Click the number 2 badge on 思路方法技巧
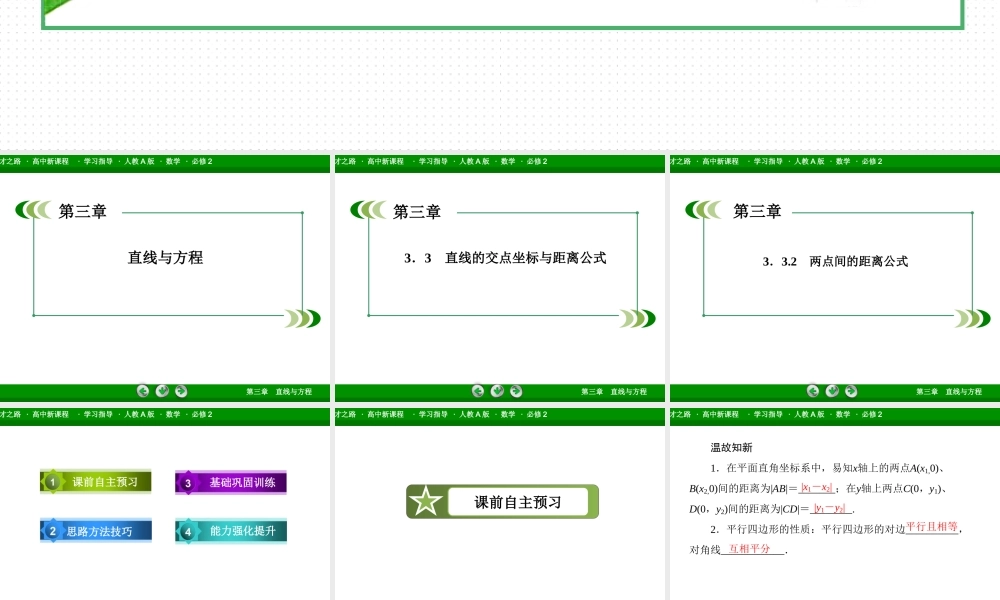 tap(52, 530)
